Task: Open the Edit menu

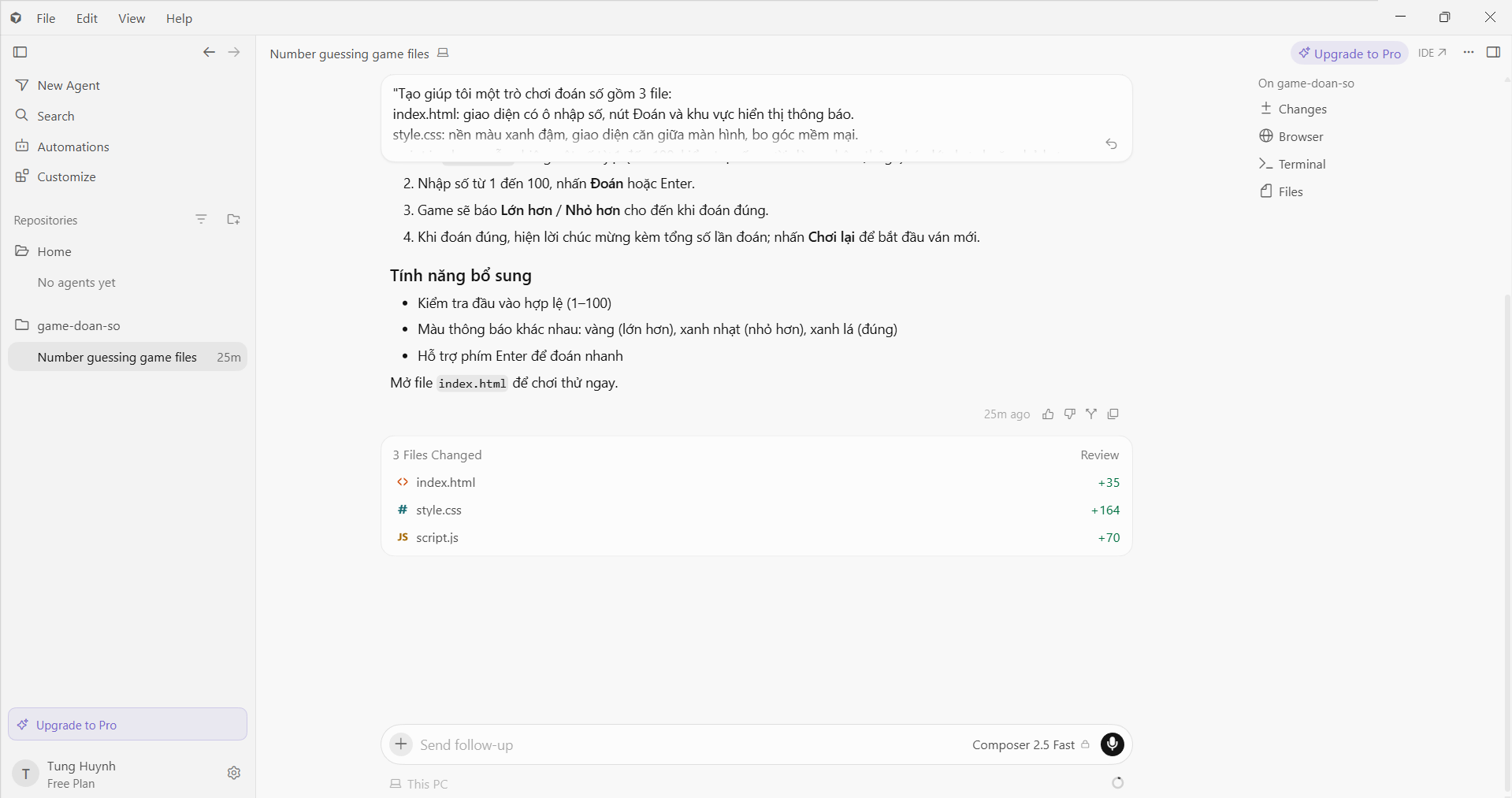Action: [x=87, y=18]
